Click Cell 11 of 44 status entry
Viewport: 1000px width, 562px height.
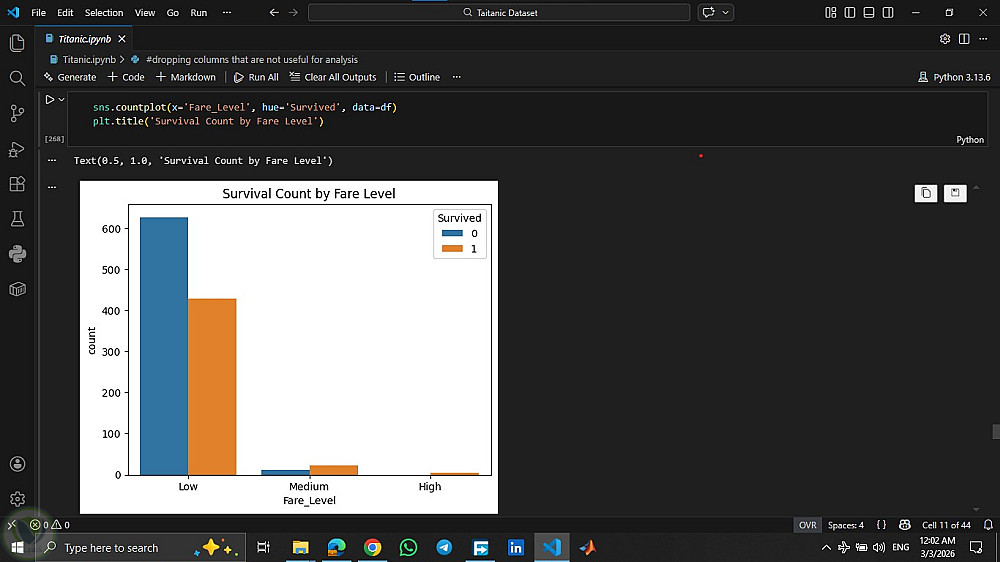point(946,525)
